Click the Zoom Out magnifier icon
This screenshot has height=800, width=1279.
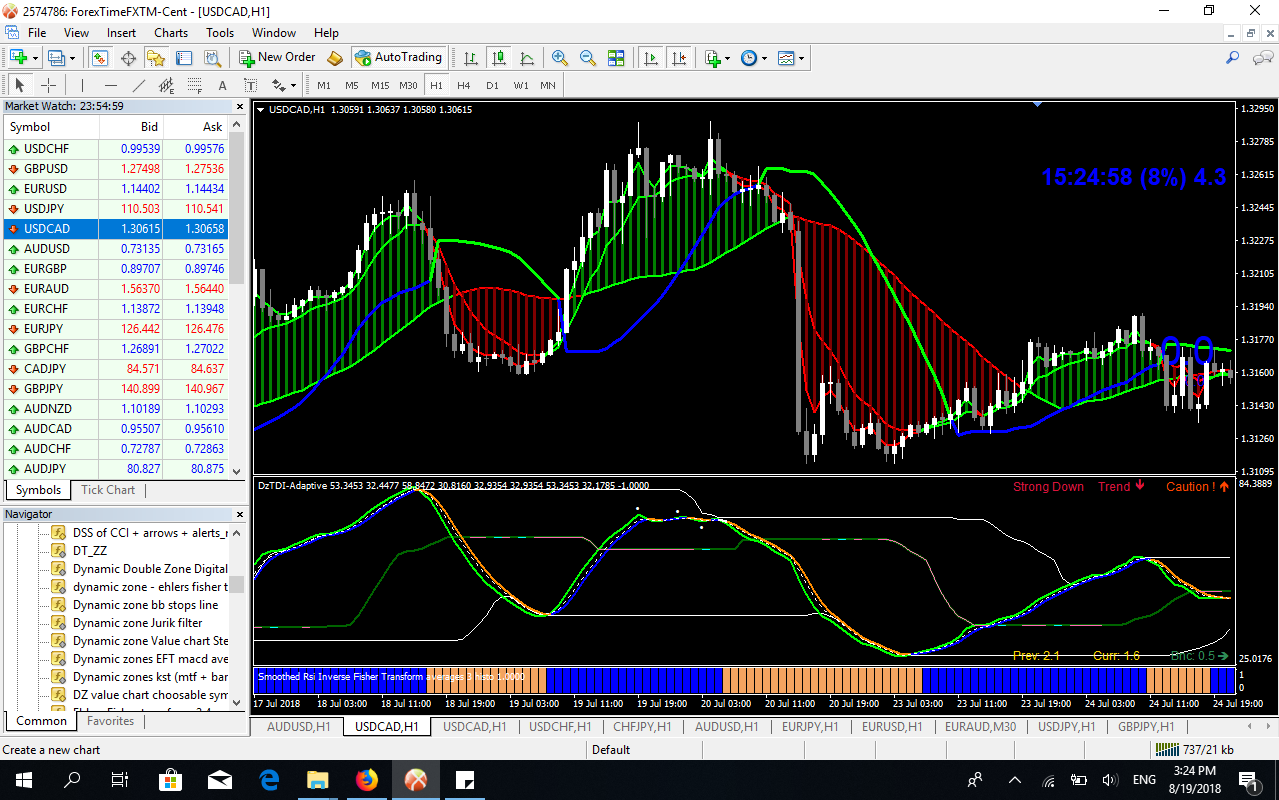588,58
